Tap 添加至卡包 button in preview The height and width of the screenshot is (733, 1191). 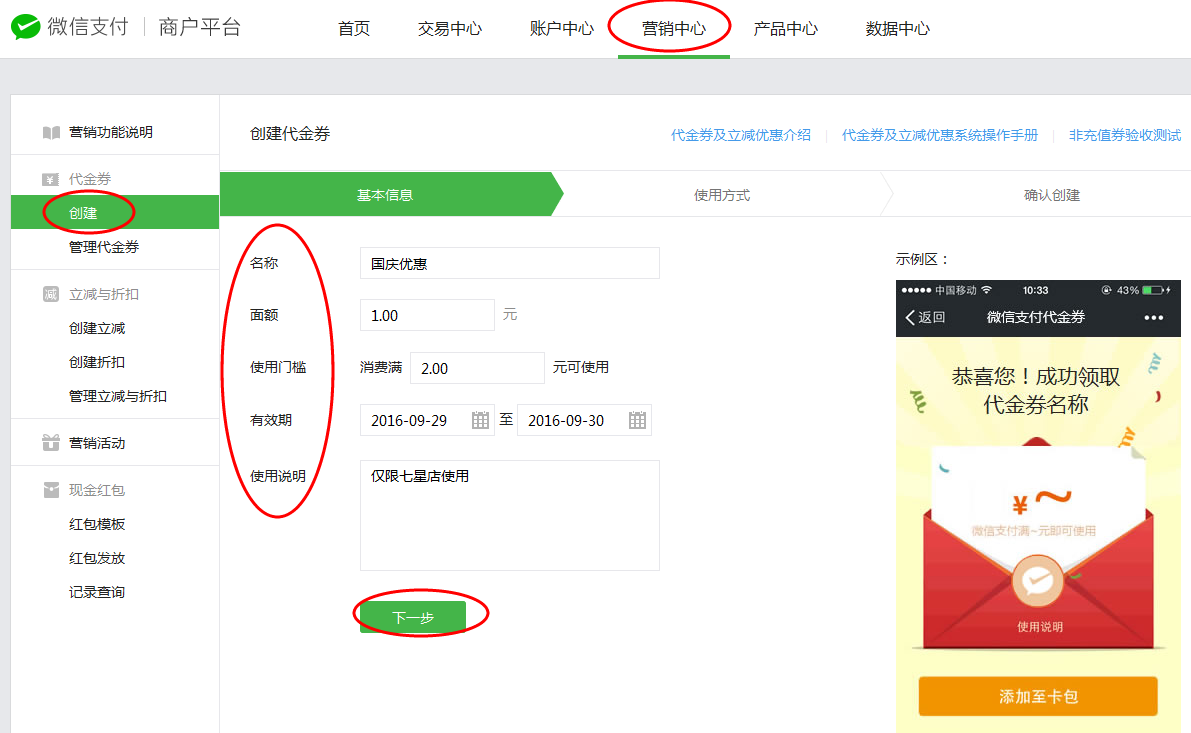pos(1038,697)
